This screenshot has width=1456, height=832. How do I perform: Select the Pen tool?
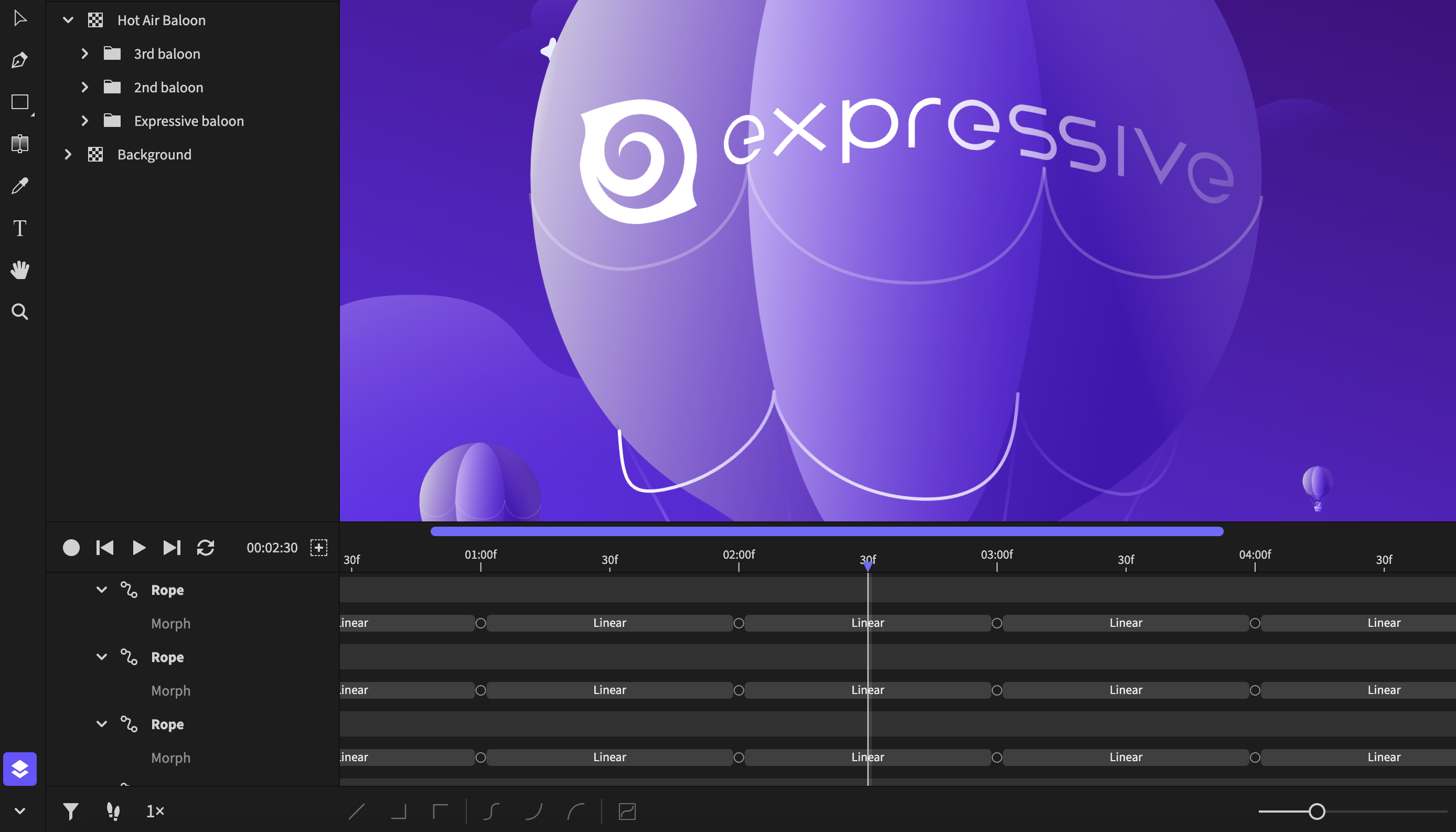pyautogui.click(x=20, y=60)
